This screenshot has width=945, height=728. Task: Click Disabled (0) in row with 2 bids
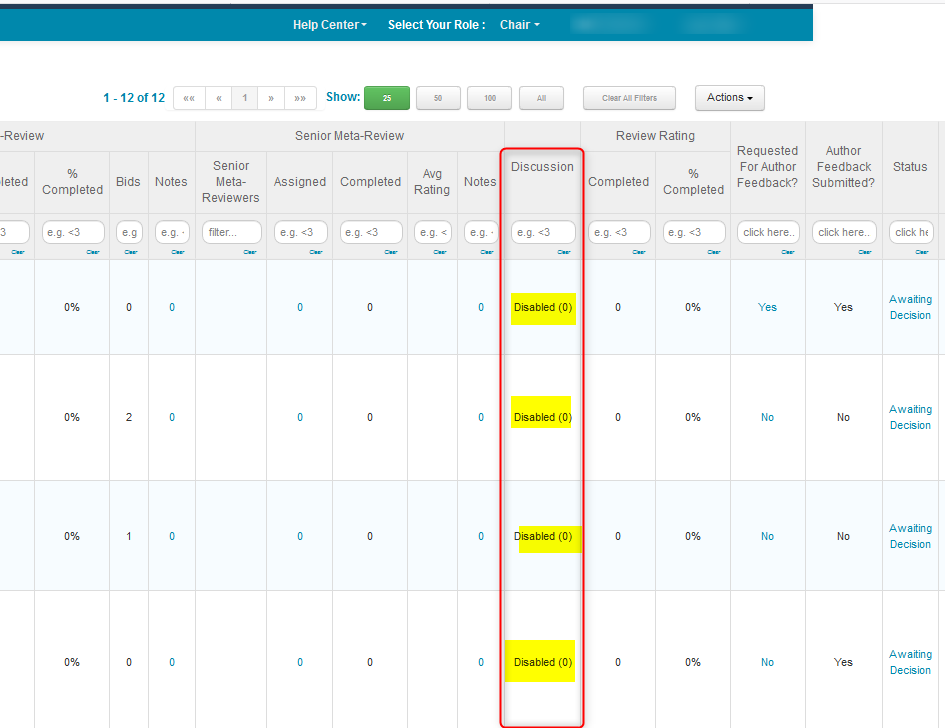pyautogui.click(x=543, y=417)
